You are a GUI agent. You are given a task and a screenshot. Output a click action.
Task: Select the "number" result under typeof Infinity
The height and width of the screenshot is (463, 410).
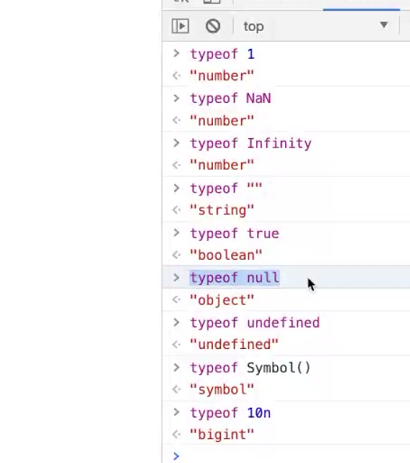tap(222, 165)
